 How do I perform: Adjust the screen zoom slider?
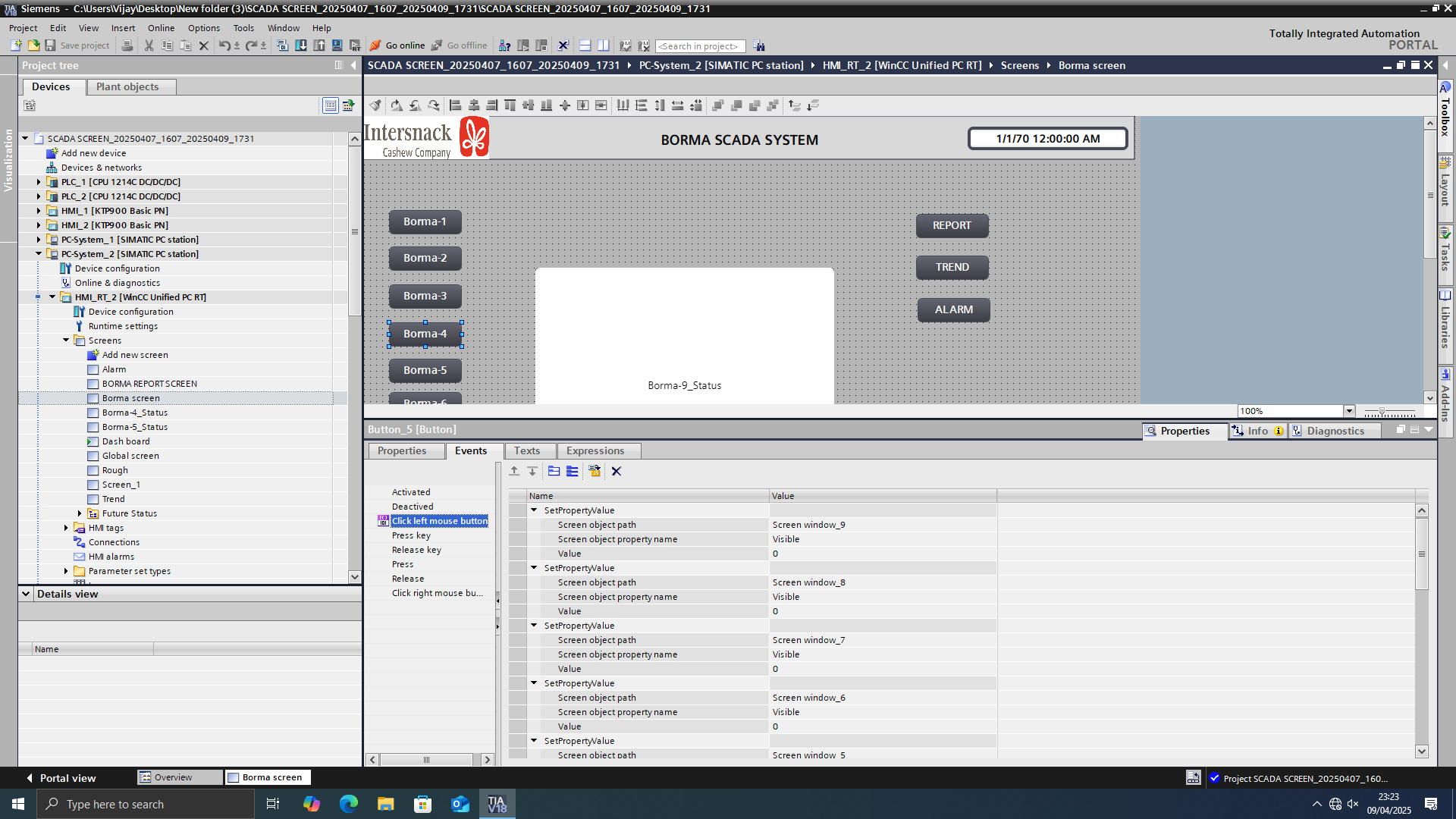click(1382, 412)
